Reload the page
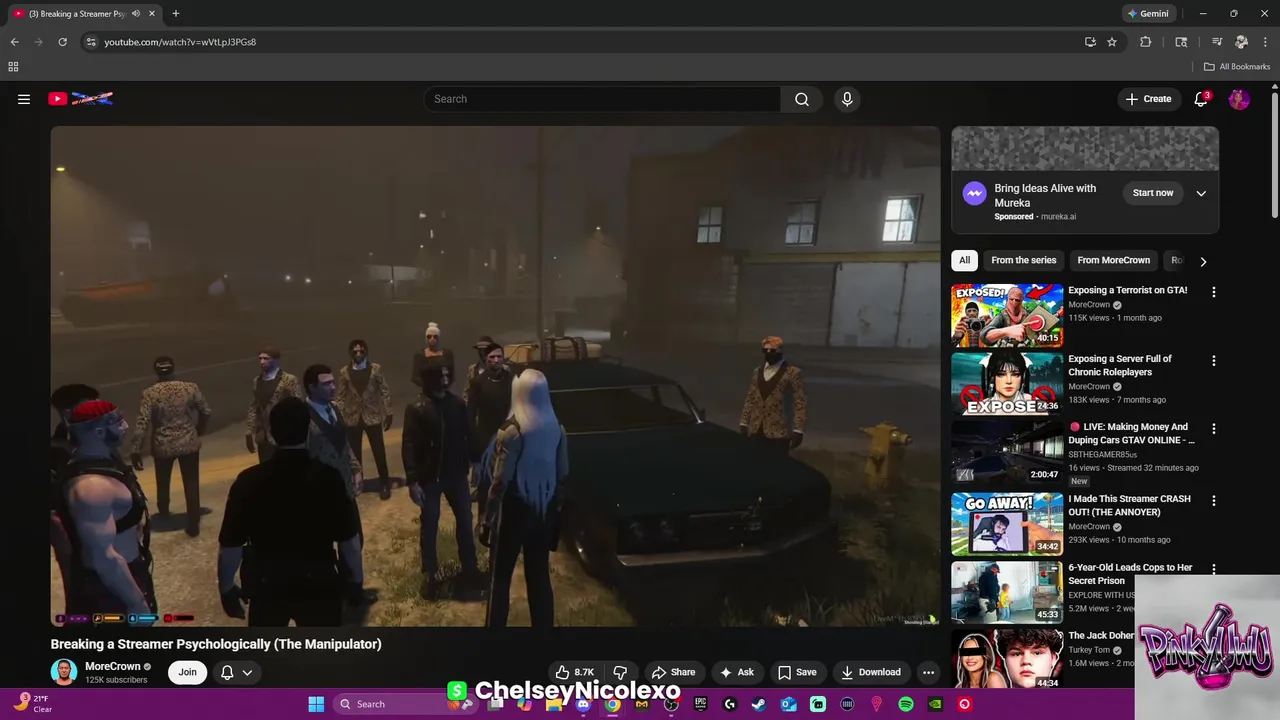Viewport: 1280px width, 720px height. (x=62, y=42)
